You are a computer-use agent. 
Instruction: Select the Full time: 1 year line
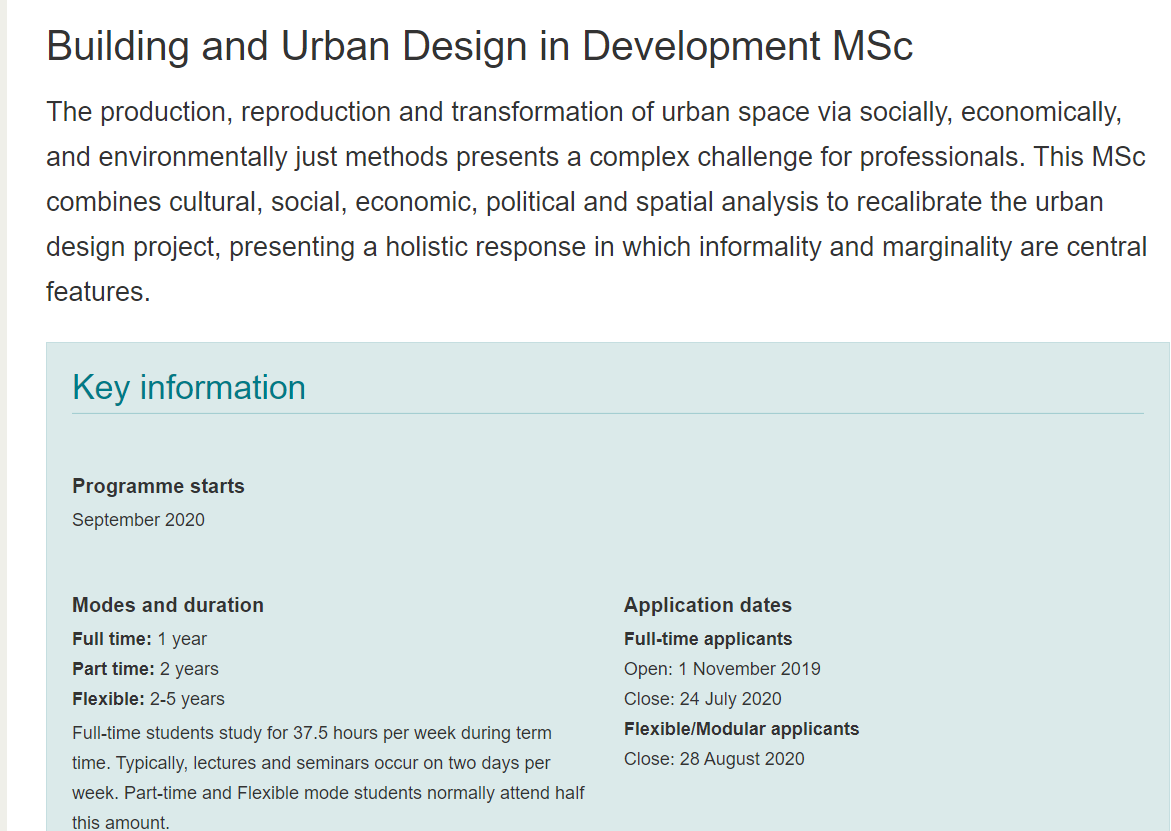(x=139, y=639)
